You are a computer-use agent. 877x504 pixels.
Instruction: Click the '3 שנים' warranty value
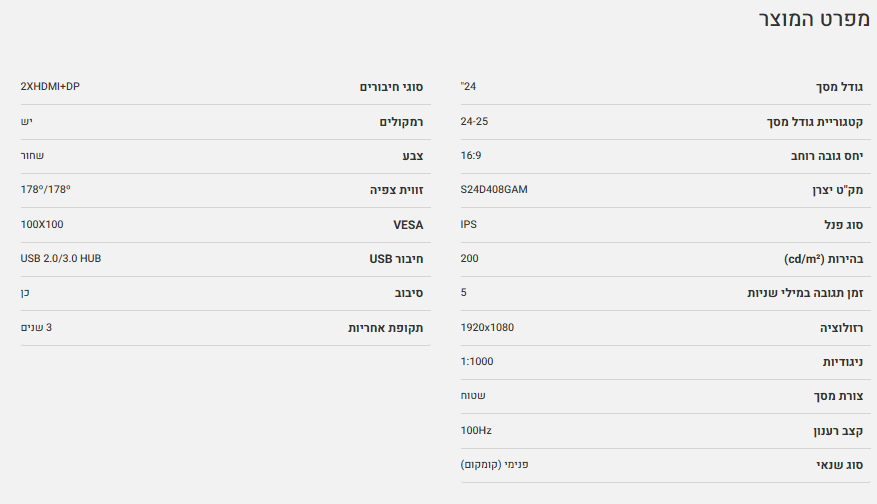[36, 327]
